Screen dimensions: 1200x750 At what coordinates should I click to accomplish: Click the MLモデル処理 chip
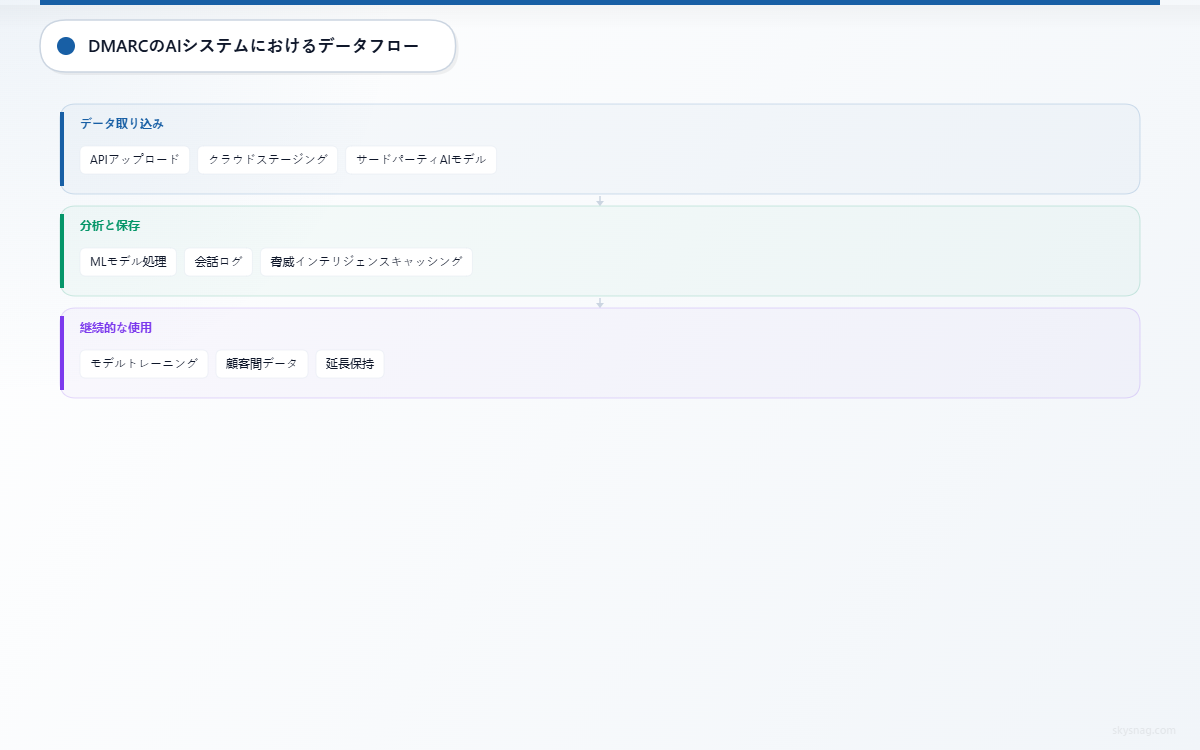pos(128,262)
